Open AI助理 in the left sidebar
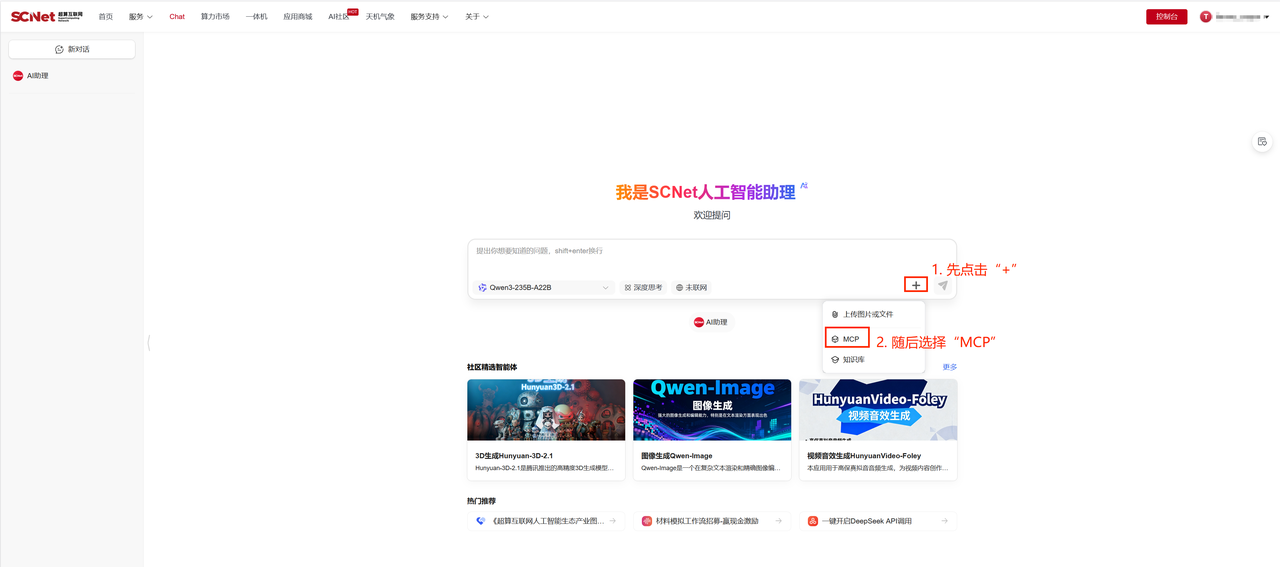This screenshot has height=567, width=1280. 37,76
